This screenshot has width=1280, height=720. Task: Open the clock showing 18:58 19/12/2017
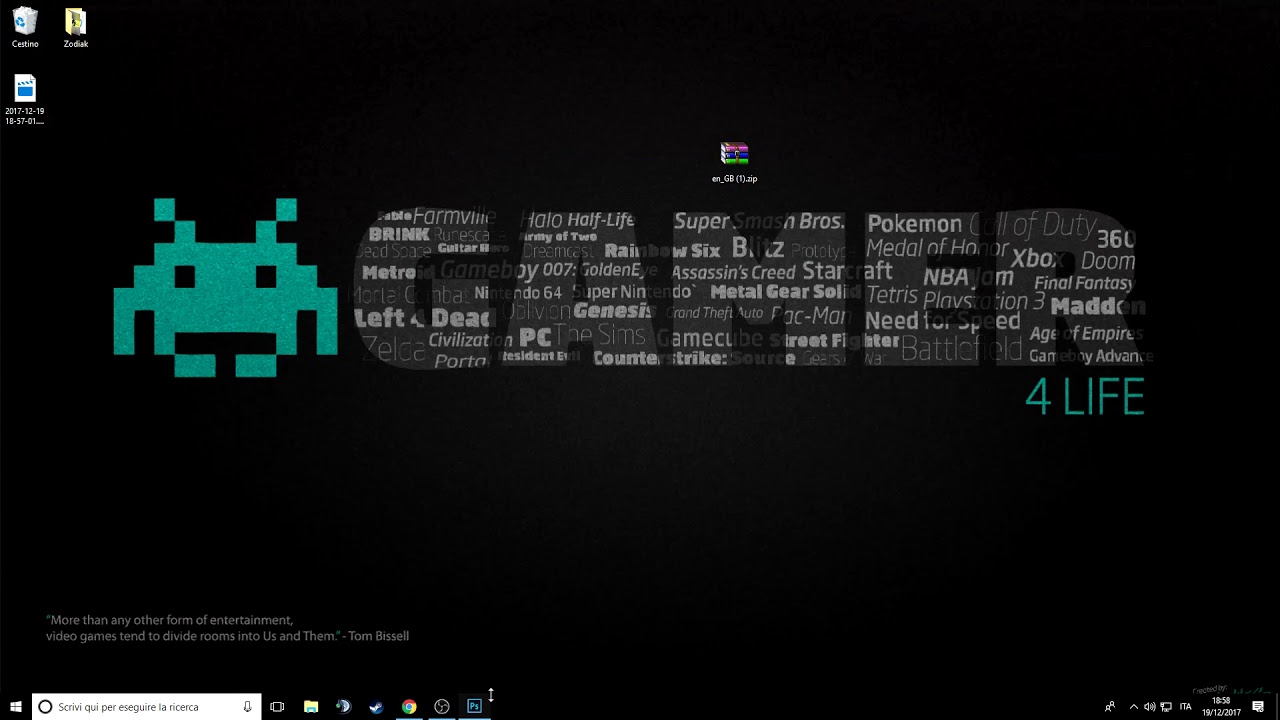click(x=1221, y=707)
